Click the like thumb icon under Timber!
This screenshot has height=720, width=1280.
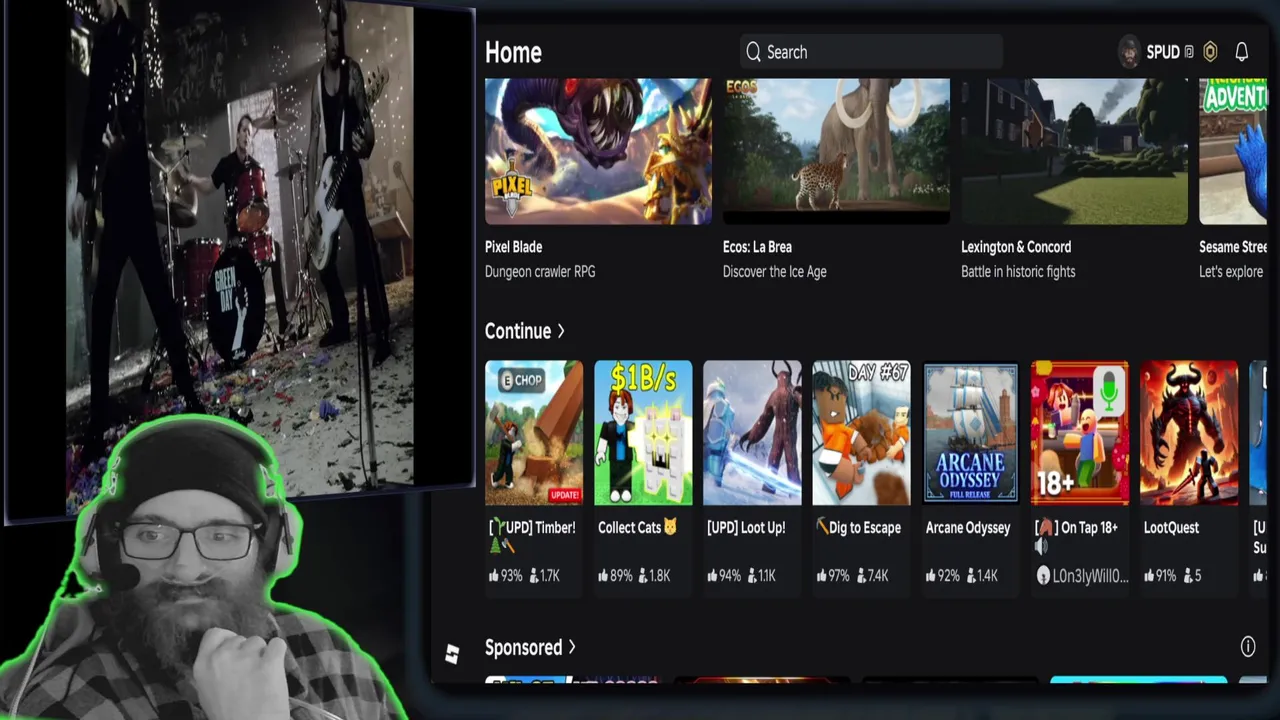494,576
